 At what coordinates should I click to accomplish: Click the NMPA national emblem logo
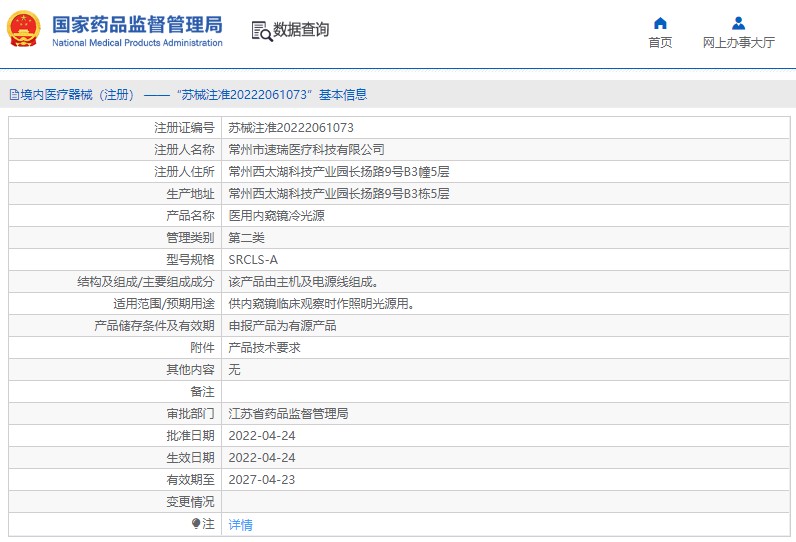[23, 29]
